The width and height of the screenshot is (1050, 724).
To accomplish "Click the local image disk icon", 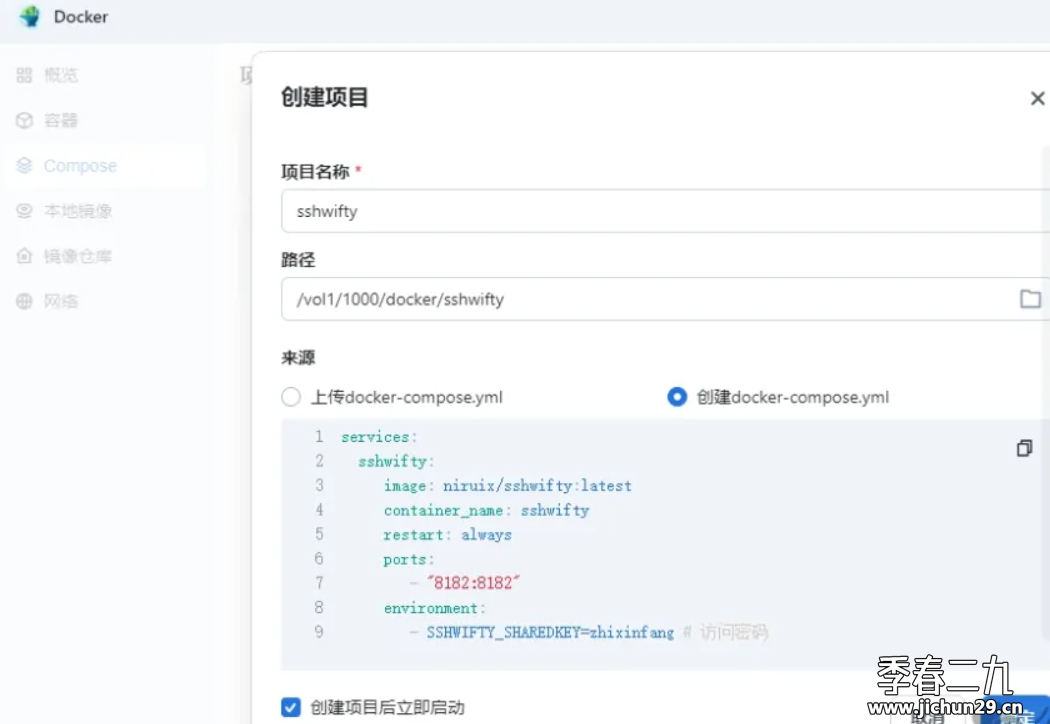I will click(24, 211).
